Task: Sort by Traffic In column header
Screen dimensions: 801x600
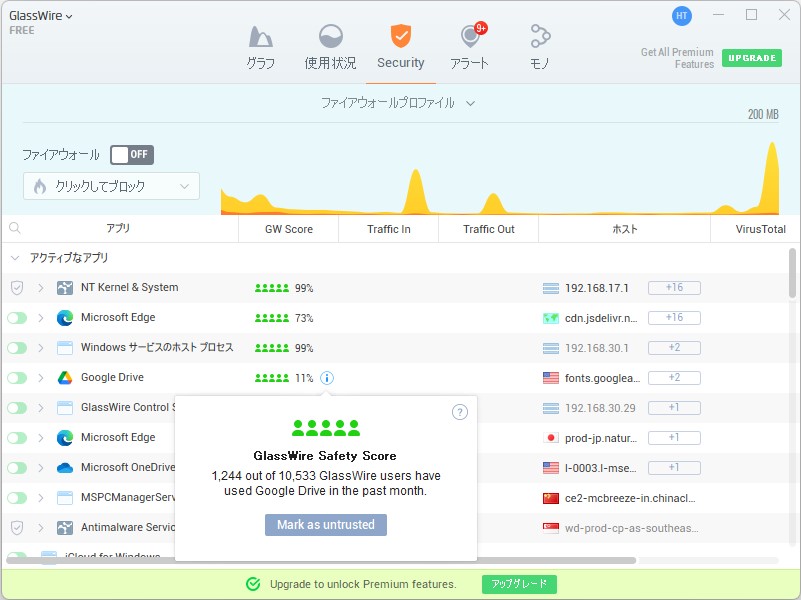Action: click(x=389, y=229)
